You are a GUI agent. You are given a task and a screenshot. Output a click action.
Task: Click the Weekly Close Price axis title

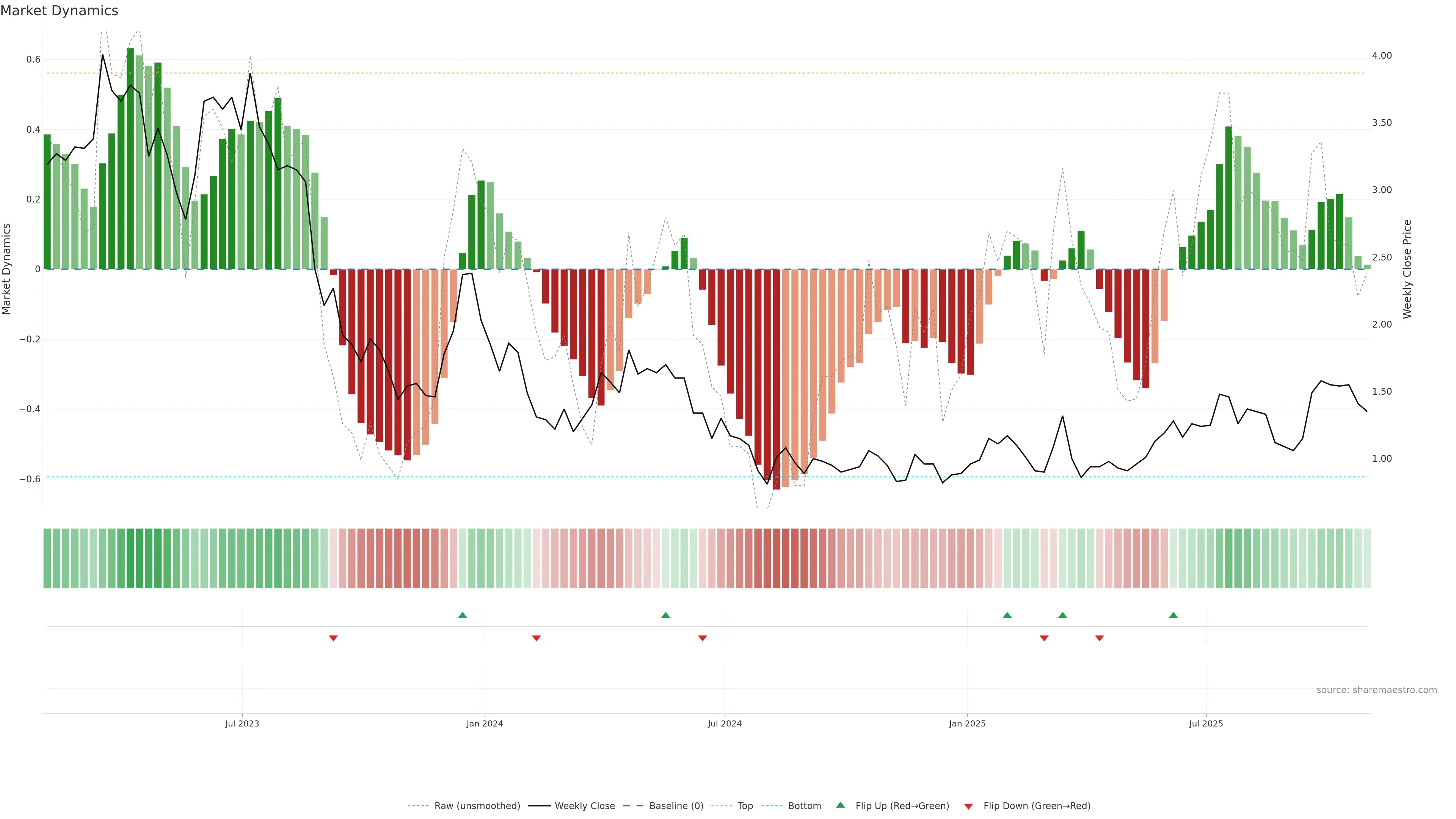(x=1407, y=269)
